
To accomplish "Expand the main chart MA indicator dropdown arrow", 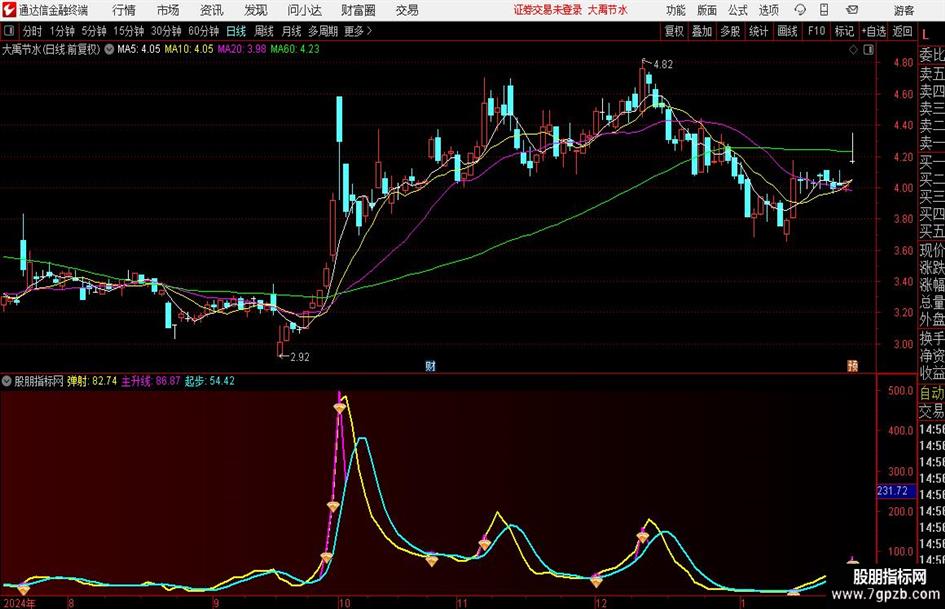I will [x=109, y=49].
